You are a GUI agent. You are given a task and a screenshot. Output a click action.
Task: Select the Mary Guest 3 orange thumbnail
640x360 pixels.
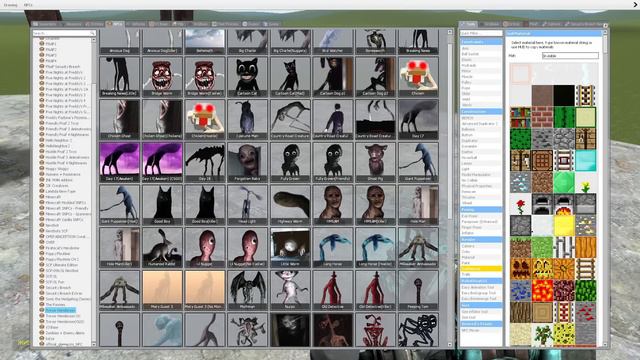click(x=162, y=290)
